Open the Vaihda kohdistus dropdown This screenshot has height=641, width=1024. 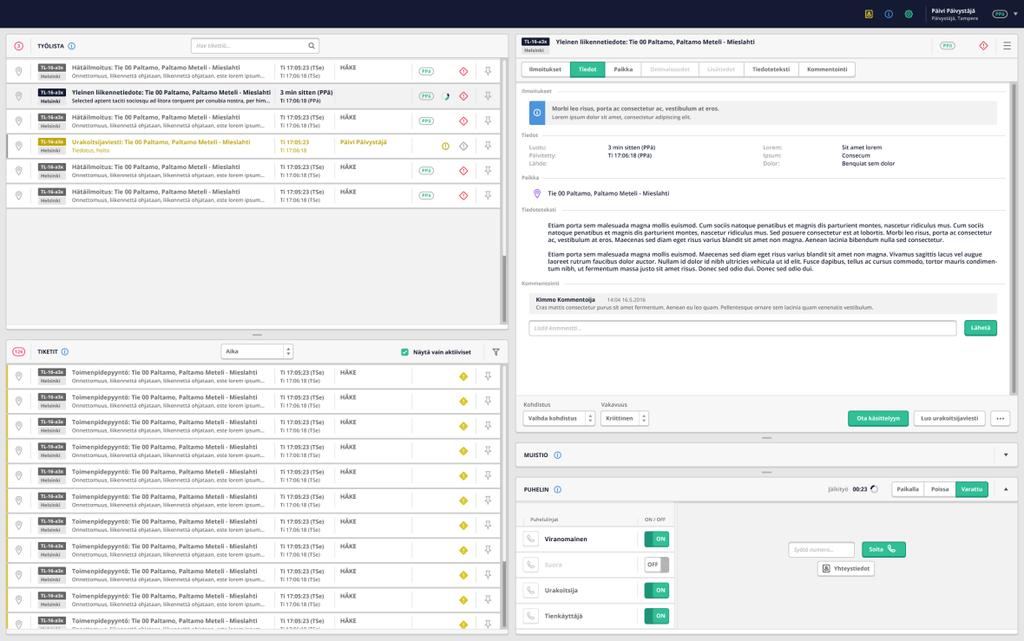[559, 418]
